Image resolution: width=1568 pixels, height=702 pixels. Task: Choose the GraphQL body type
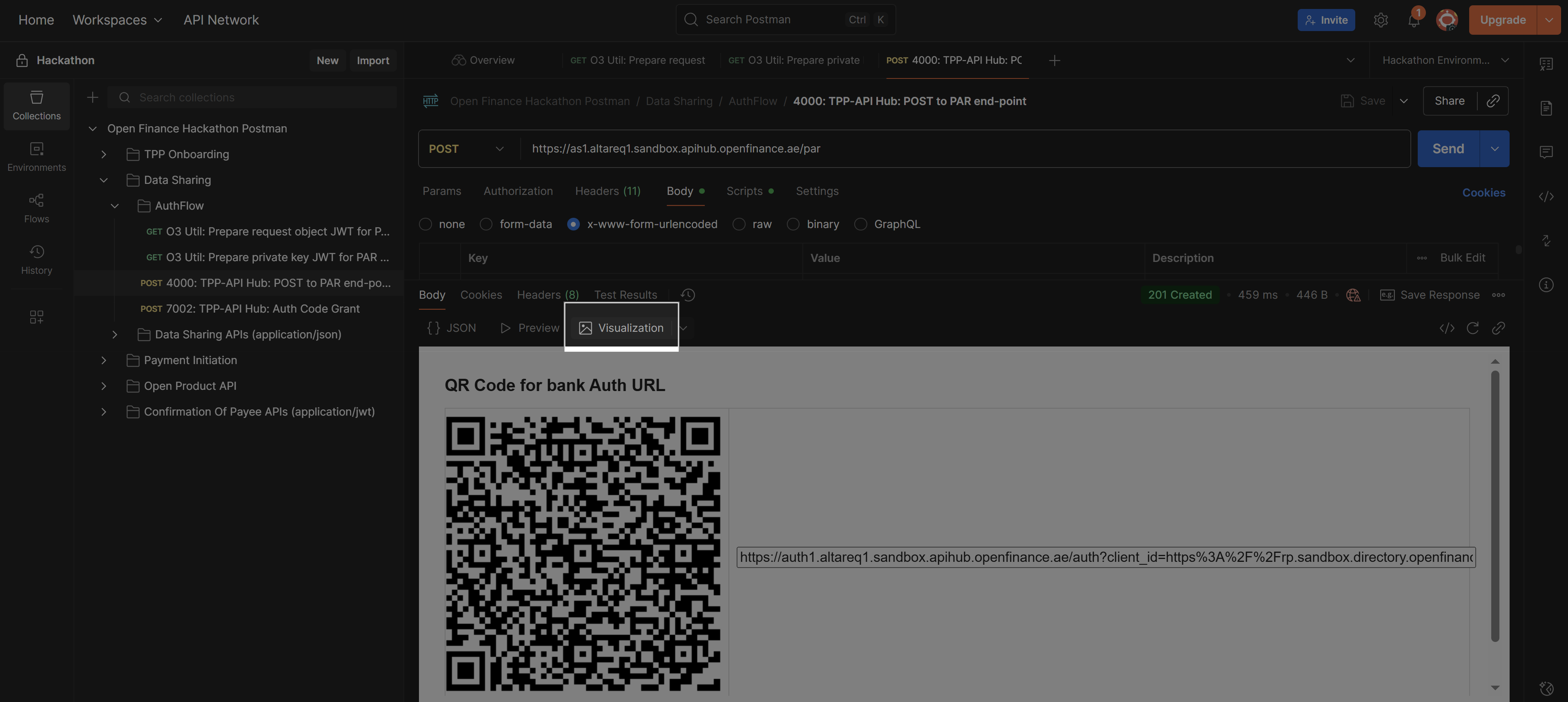pos(861,224)
